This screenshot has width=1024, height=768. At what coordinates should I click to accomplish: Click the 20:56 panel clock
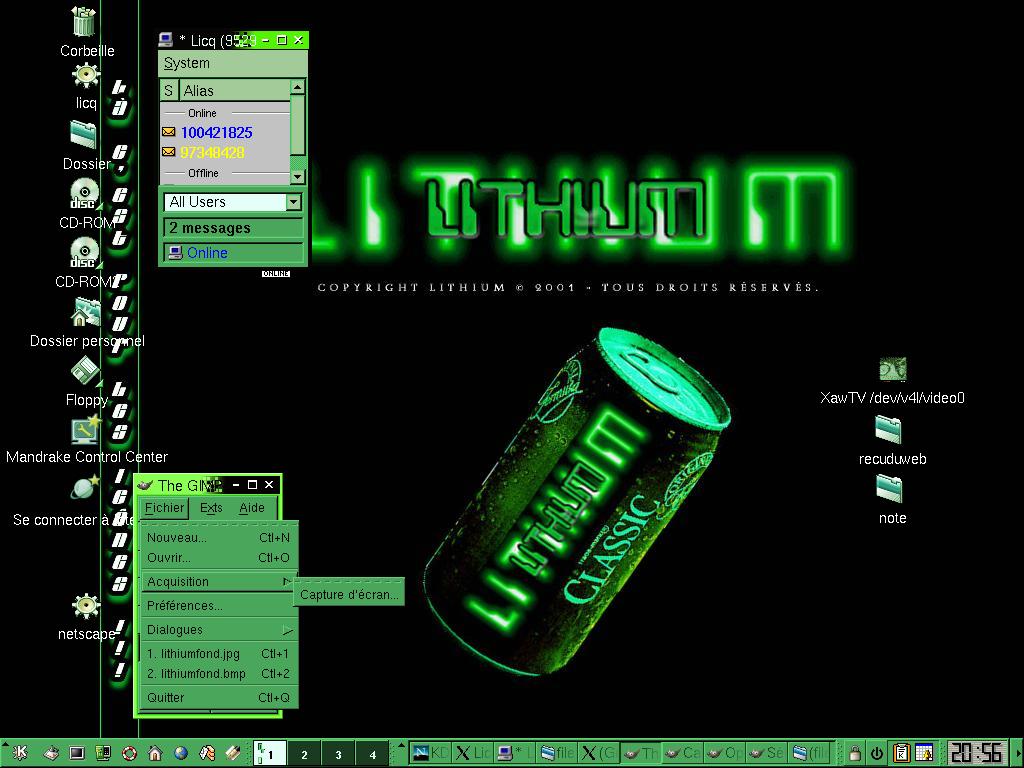976,753
